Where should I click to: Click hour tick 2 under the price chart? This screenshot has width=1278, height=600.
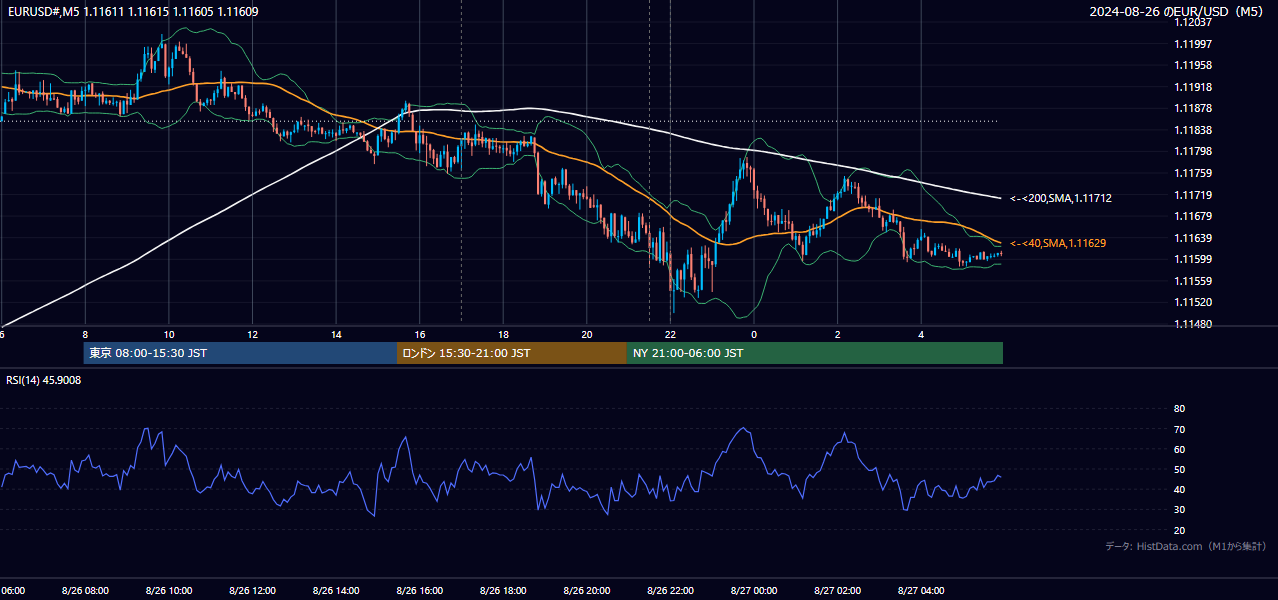point(837,334)
